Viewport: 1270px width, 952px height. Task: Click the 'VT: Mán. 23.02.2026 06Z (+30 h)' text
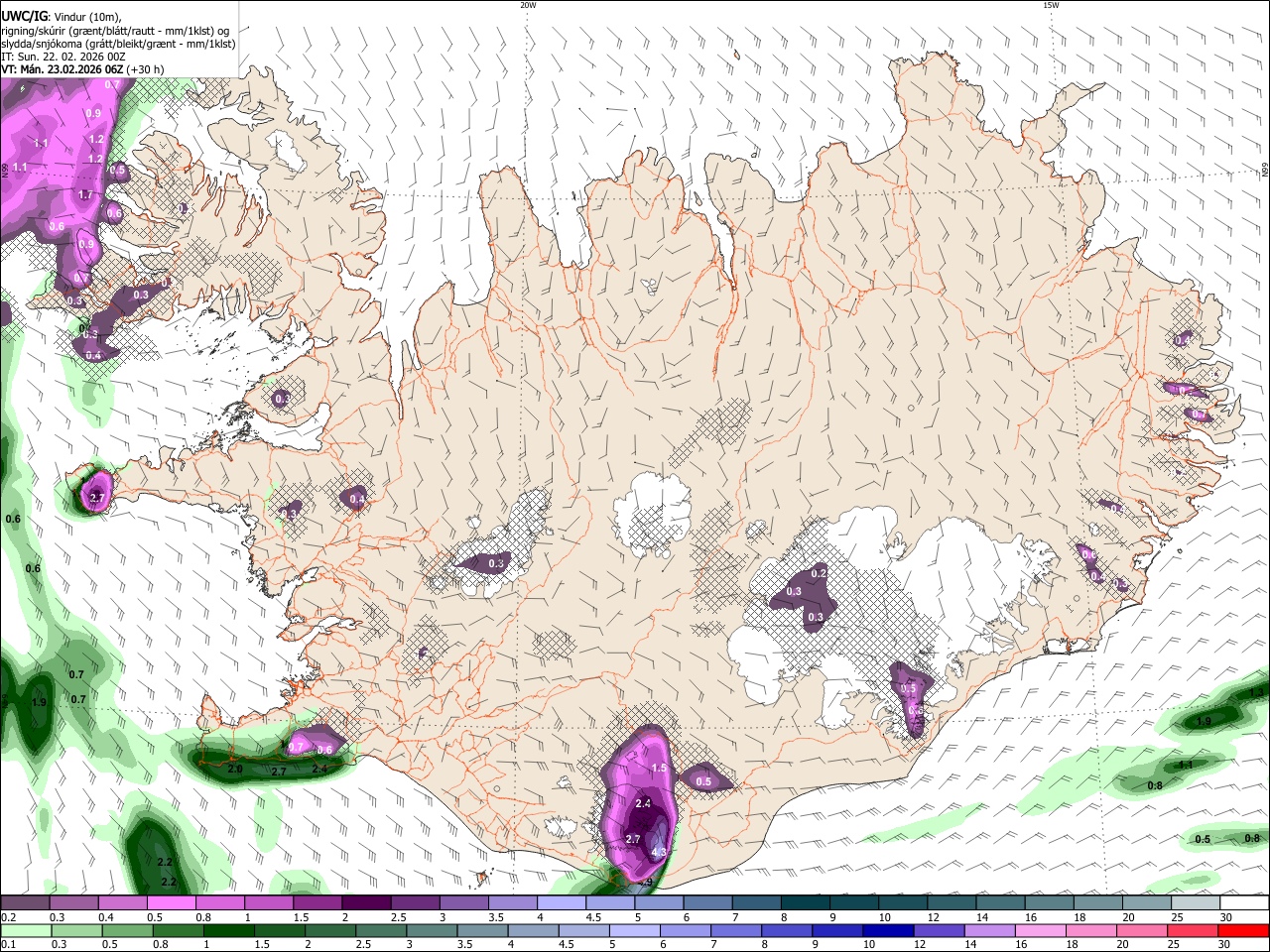82,69
